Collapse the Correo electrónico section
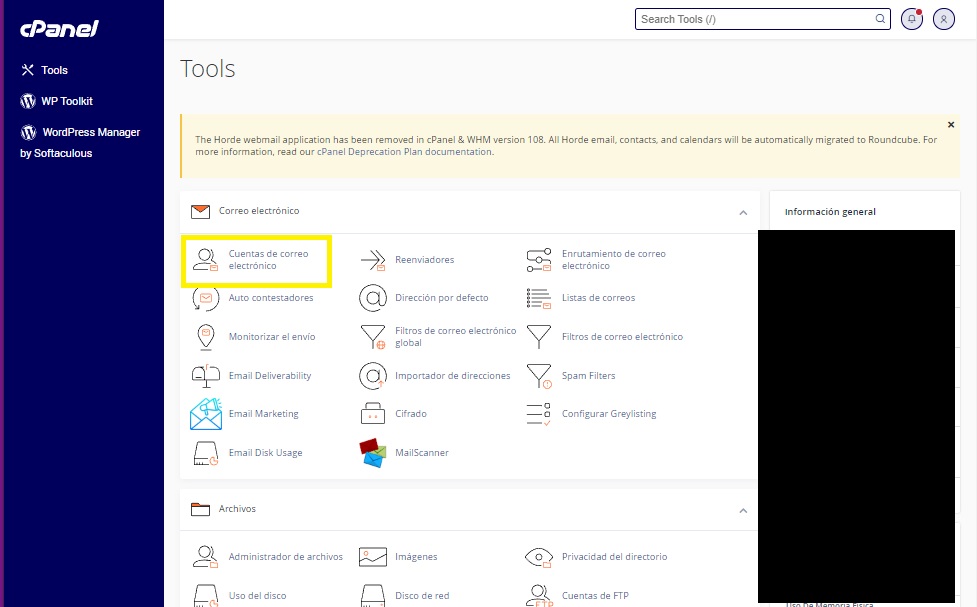 point(743,212)
